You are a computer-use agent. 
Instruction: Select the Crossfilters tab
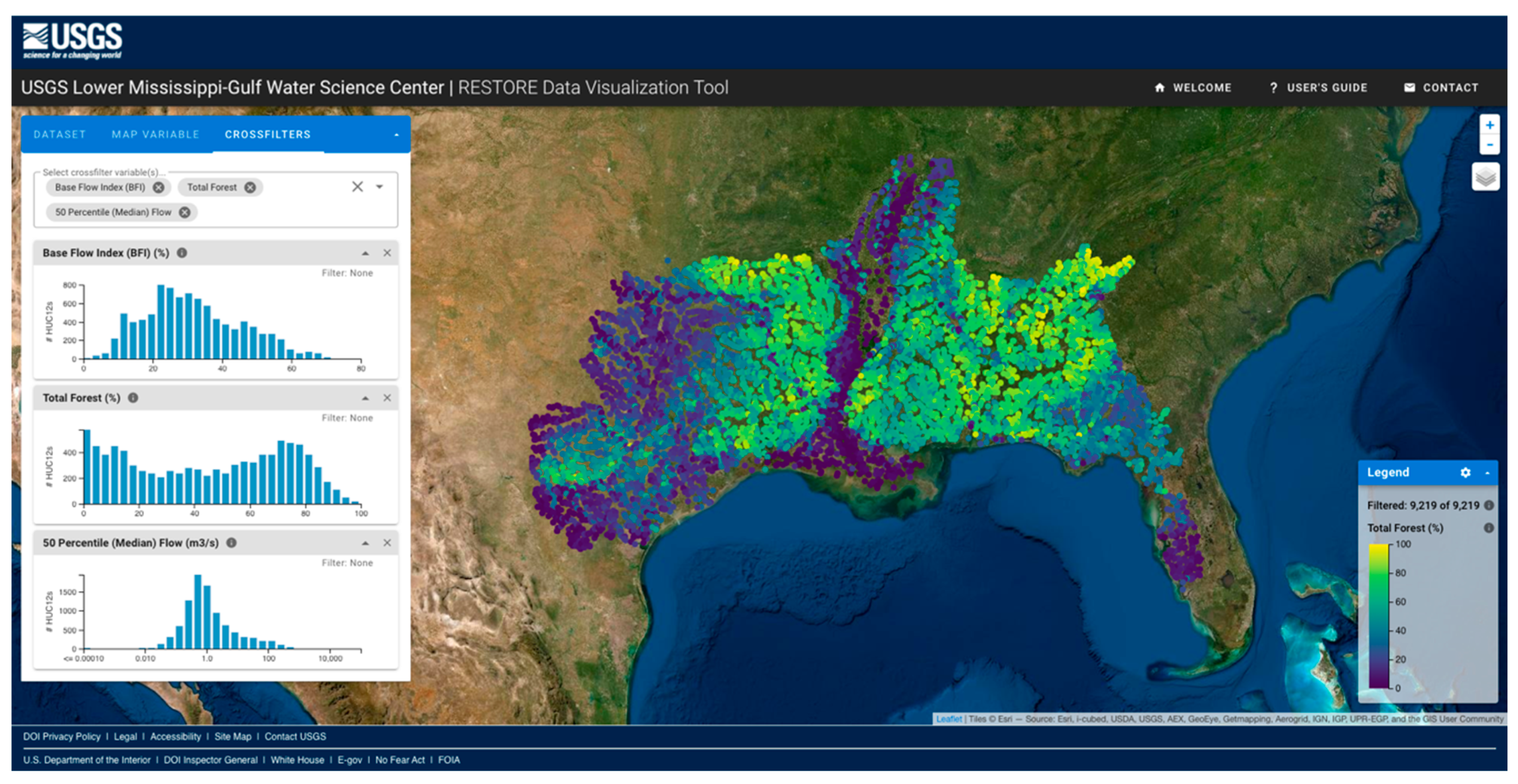tap(267, 135)
